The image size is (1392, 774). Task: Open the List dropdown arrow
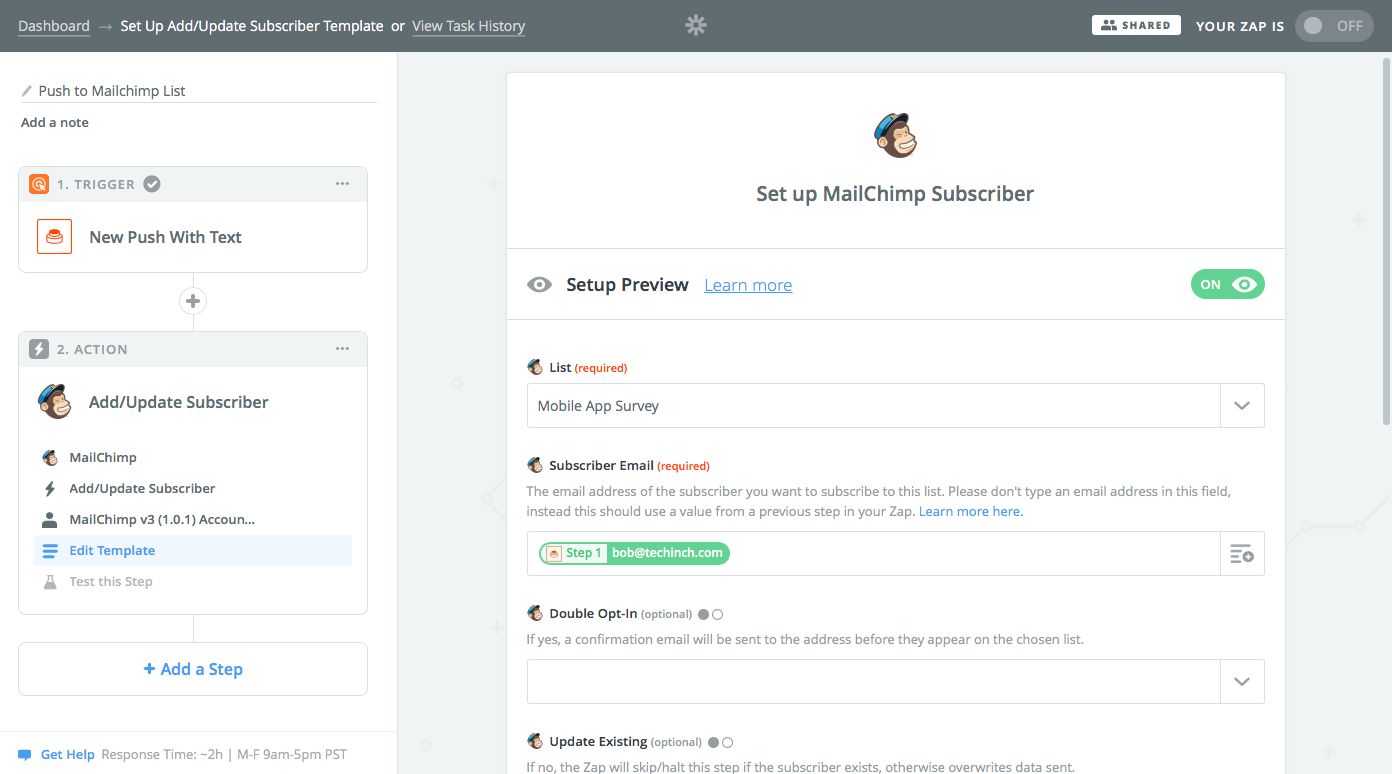coord(1242,406)
